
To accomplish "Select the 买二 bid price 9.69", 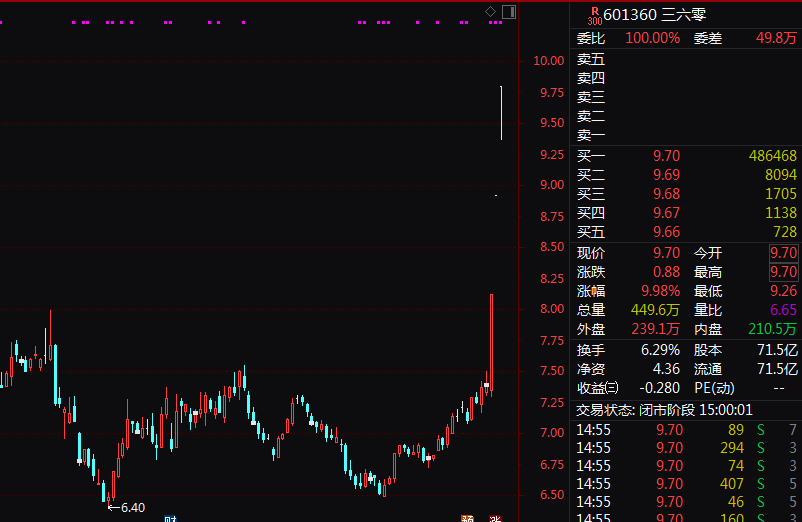I will (x=666, y=175).
